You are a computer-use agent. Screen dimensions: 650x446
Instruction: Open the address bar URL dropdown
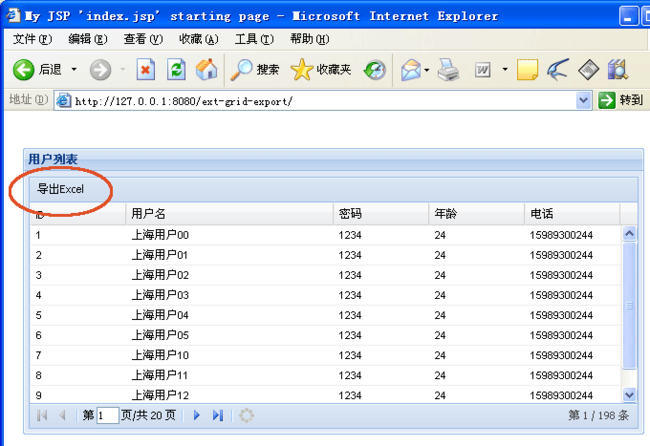pos(584,100)
